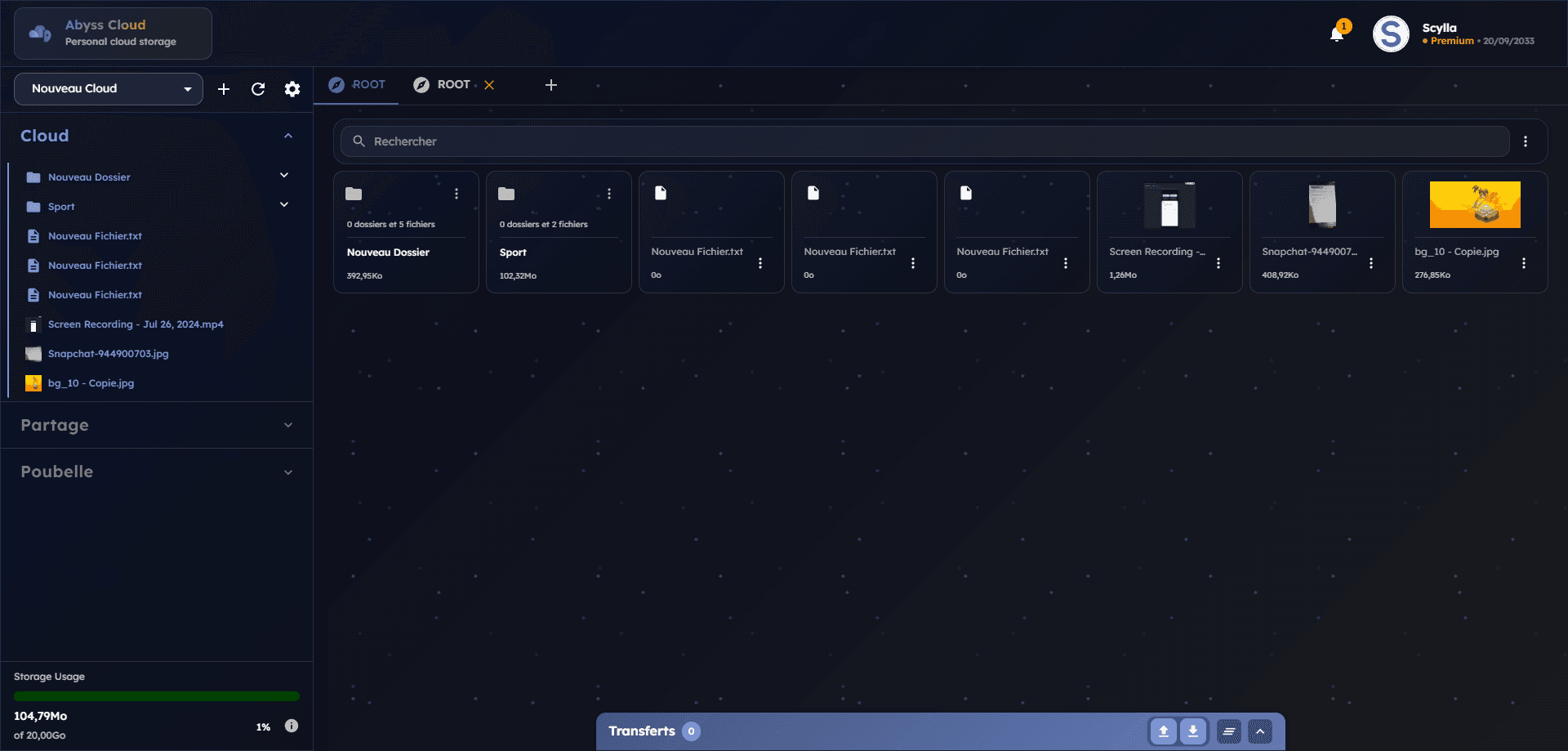Click the Nouveau Dossier folder icon card
Viewport: 1568px width, 751px height.
(x=354, y=194)
